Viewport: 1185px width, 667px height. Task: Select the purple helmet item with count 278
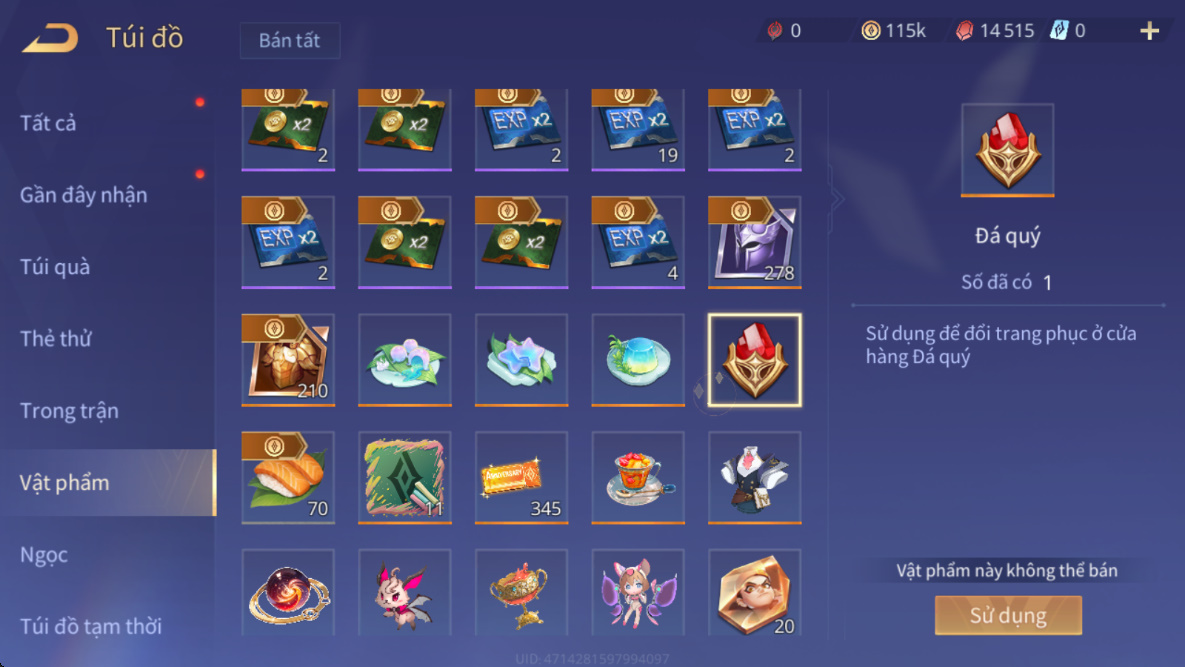(754, 242)
